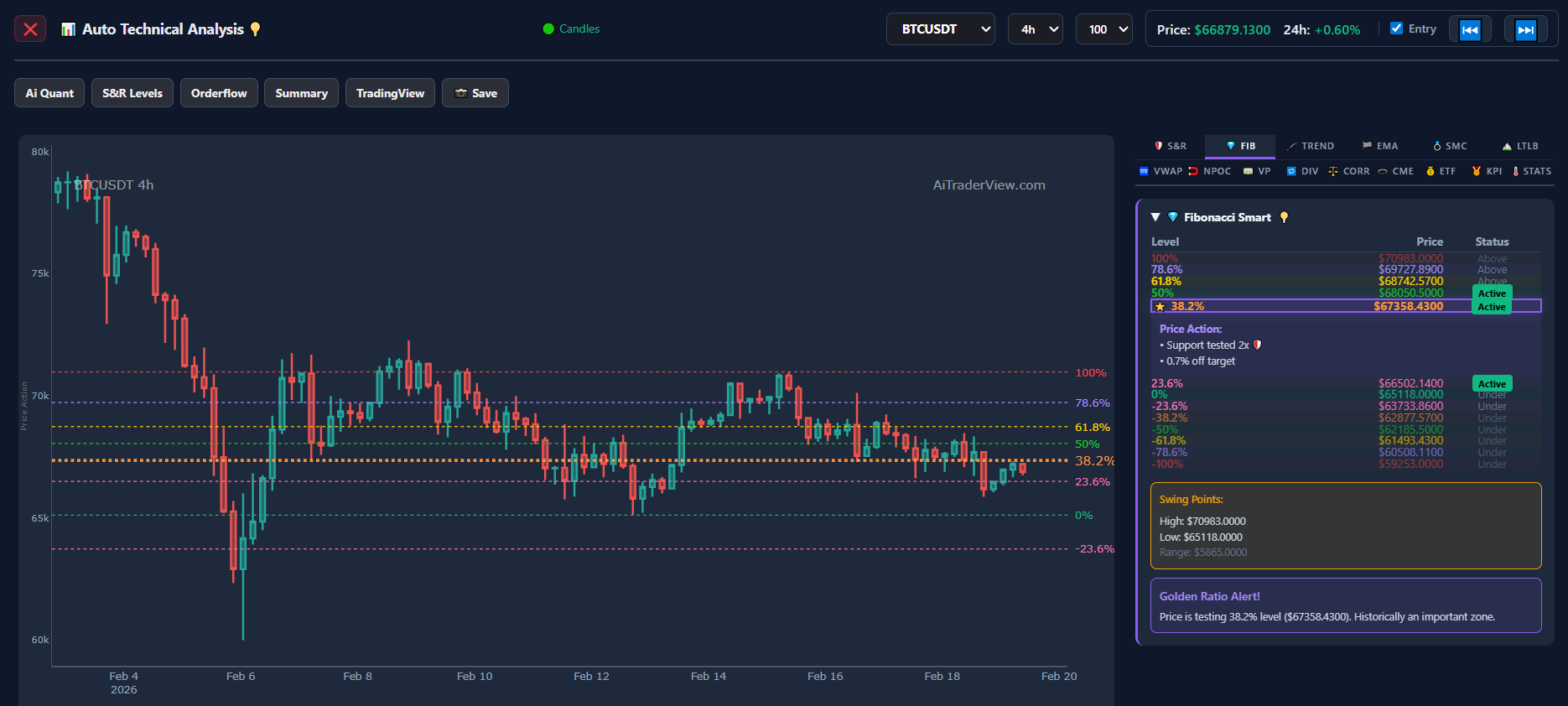Open the DIV divergence indicator
This screenshot has width=1568, height=706.
pyautogui.click(x=1302, y=171)
